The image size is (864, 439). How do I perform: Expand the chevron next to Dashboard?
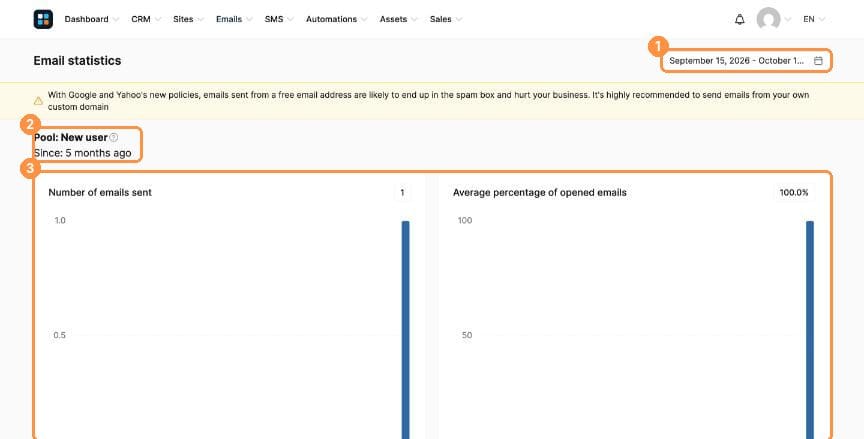click(115, 20)
